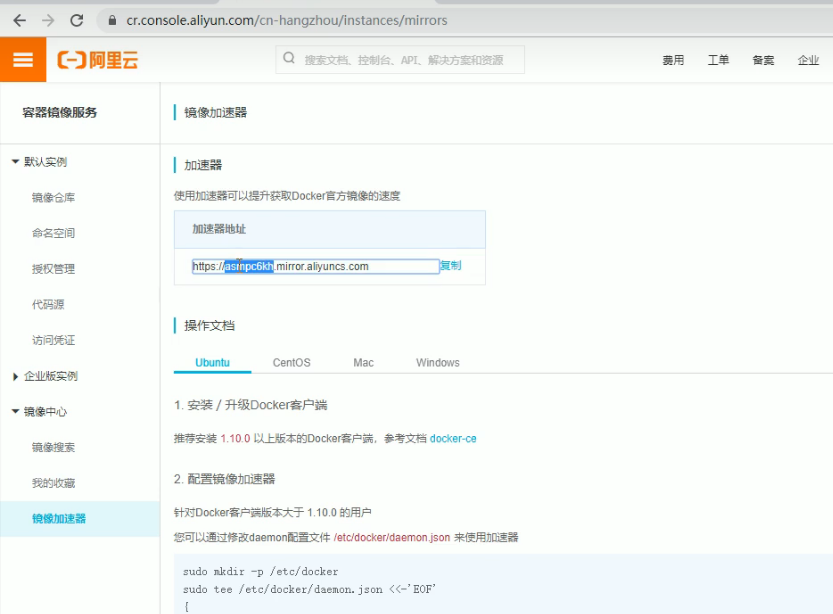Click the 1.10.0 version text in red
This screenshot has height=614, width=833.
click(235, 439)
